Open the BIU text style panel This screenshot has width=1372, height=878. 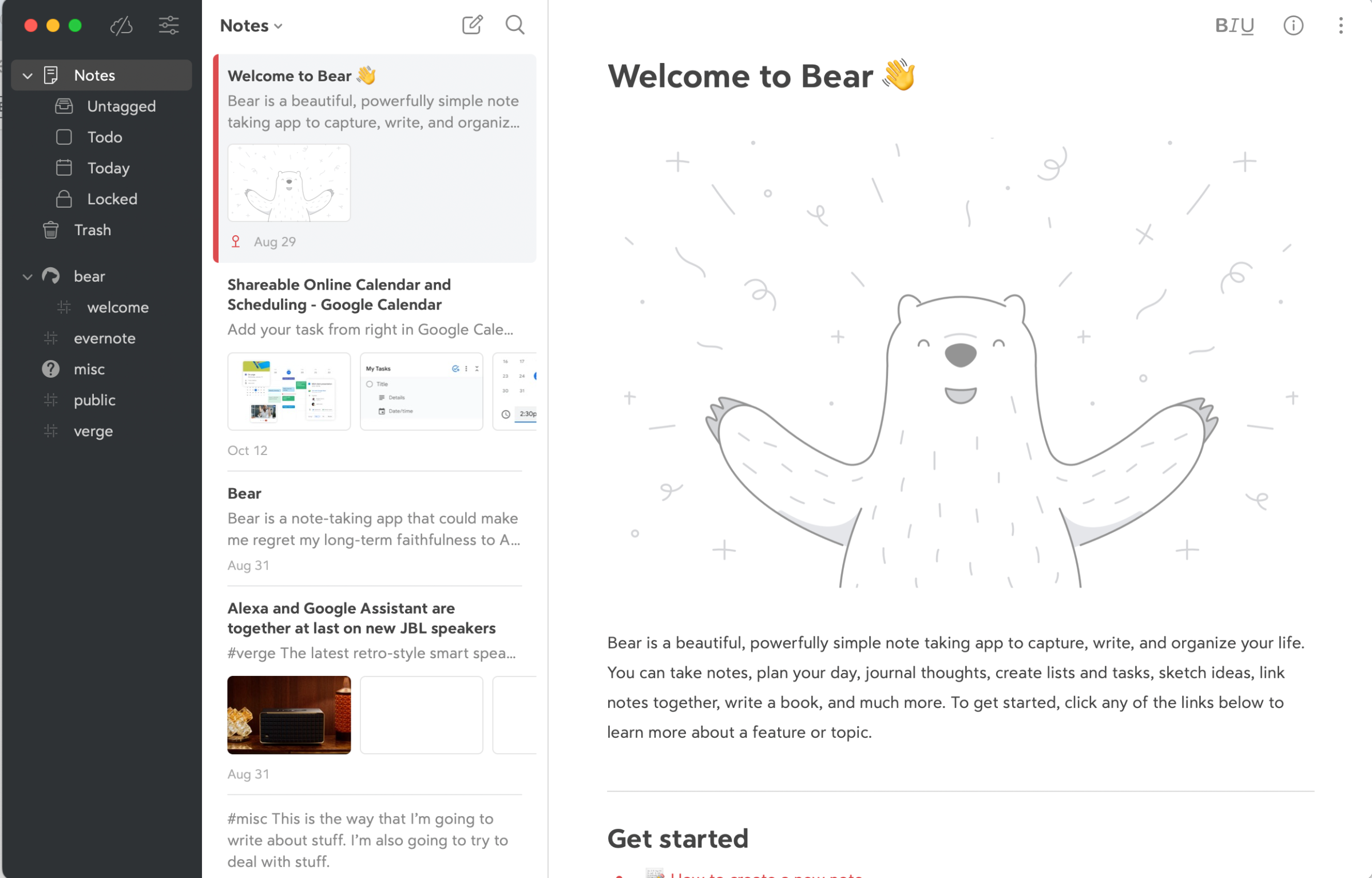tap(1234, 25)
